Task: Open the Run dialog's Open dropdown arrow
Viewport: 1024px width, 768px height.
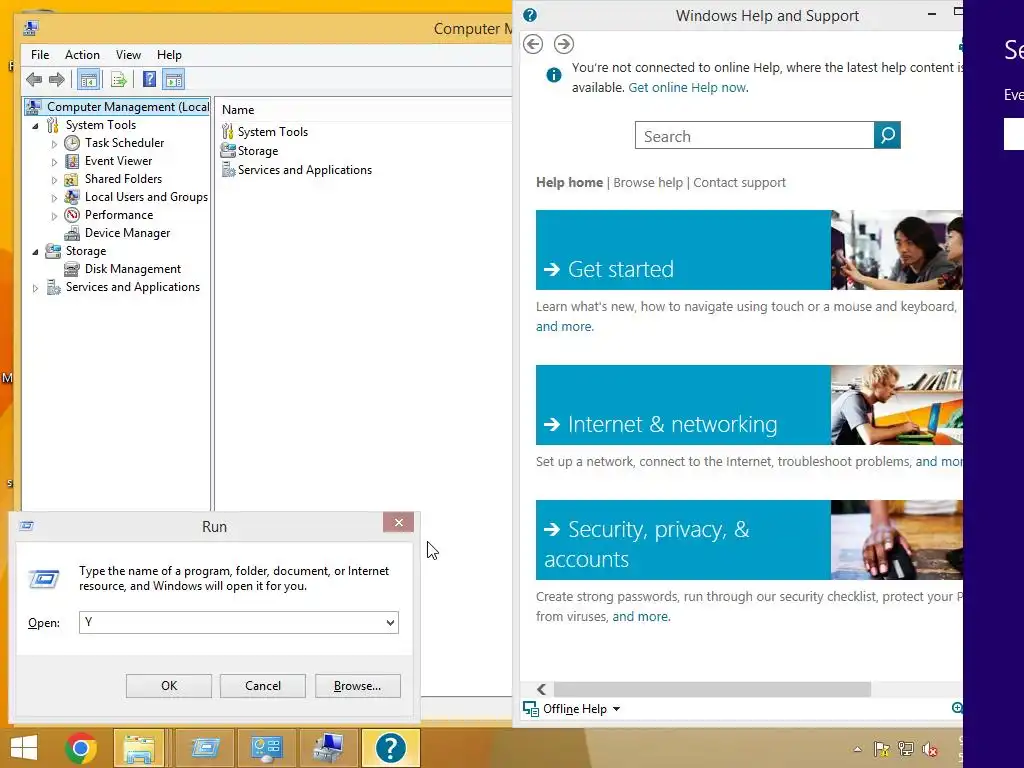Action: click(390, 622)
